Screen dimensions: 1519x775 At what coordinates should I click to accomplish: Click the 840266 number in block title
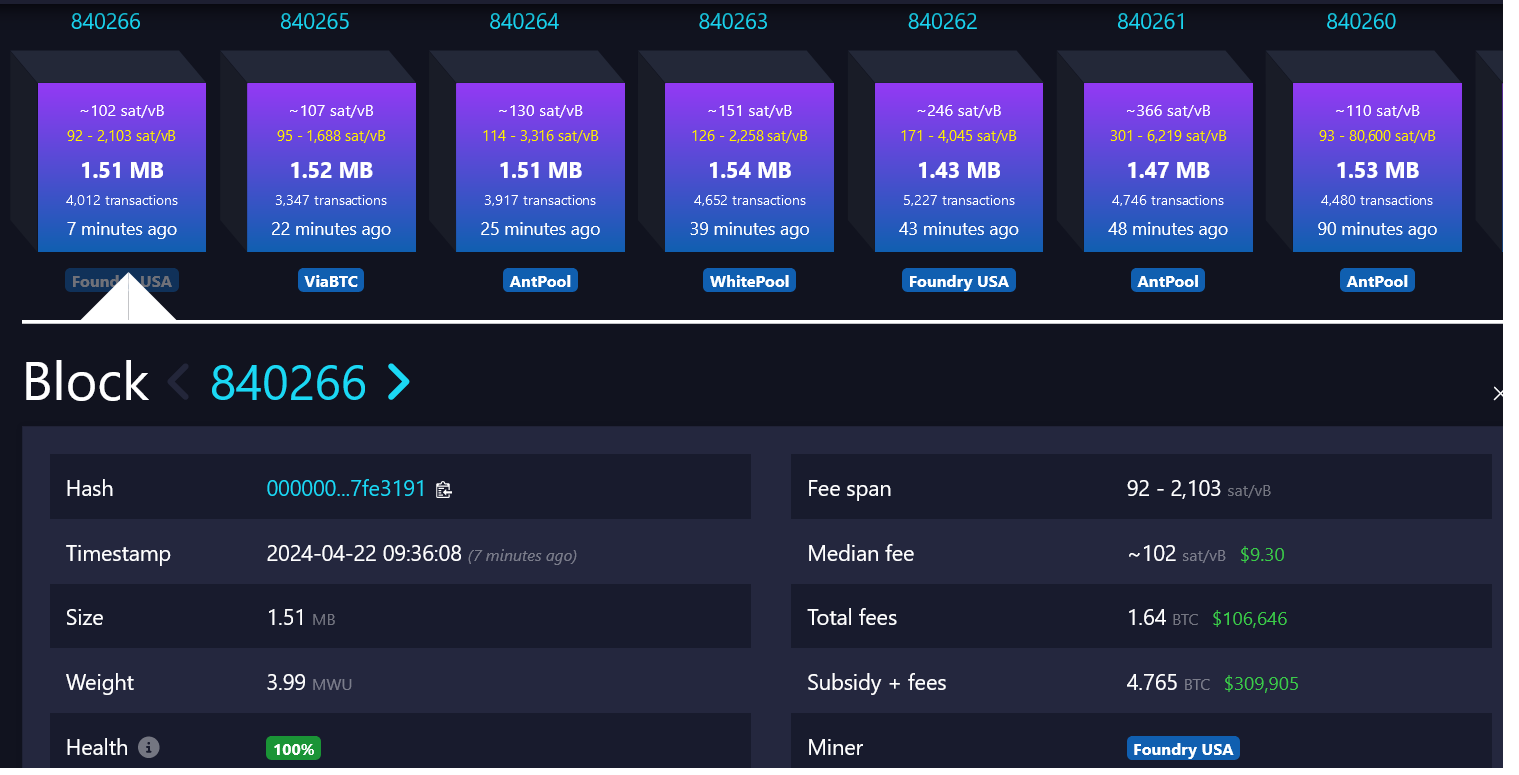tap(288, 382)
